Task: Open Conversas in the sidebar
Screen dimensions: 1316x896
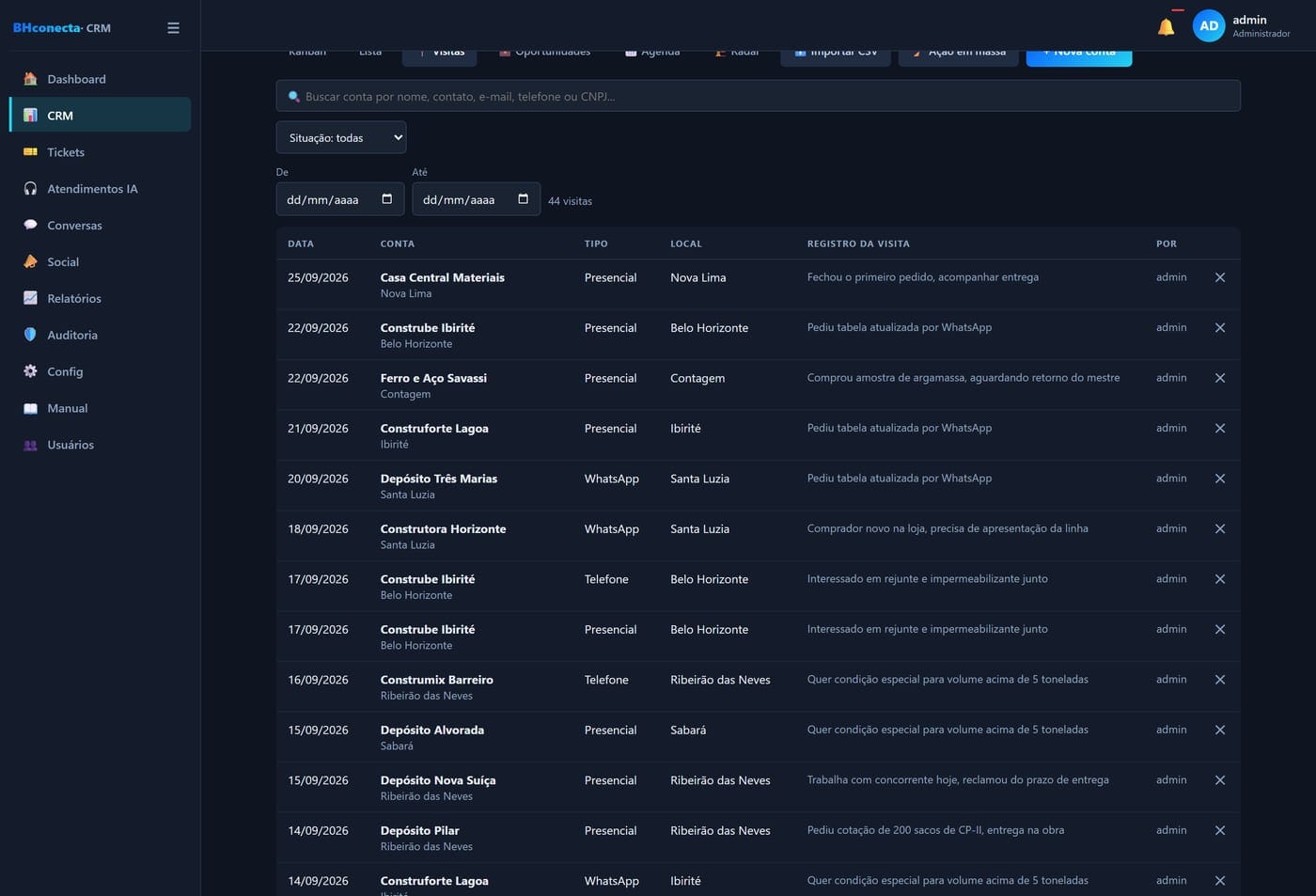Action: pos(100,226)
